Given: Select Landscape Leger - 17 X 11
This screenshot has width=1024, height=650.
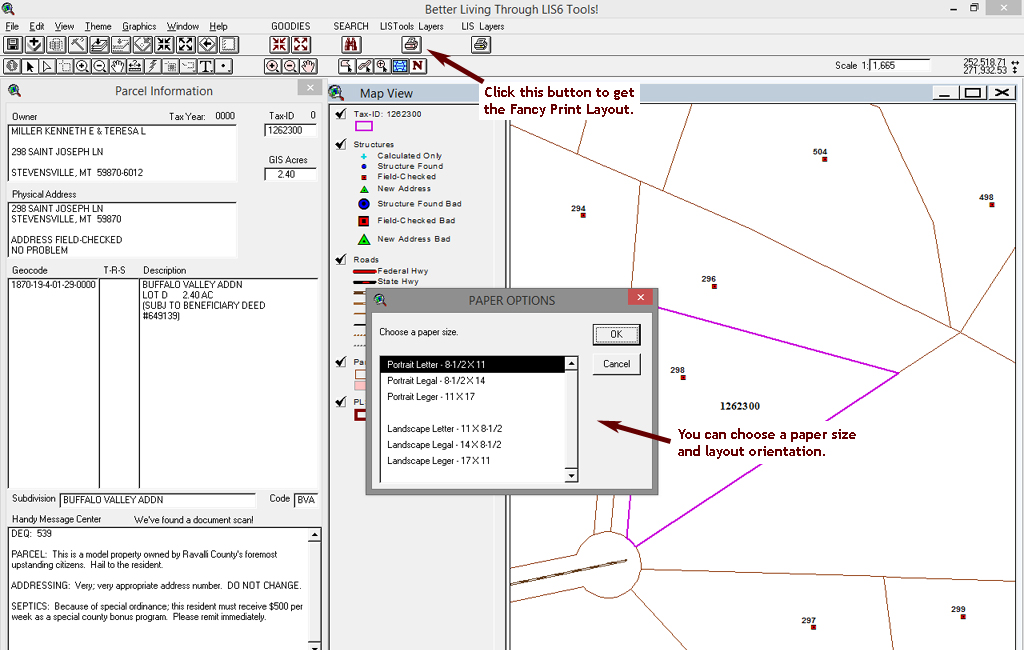Looking at the screenshot, I should [x=472, y=461].
